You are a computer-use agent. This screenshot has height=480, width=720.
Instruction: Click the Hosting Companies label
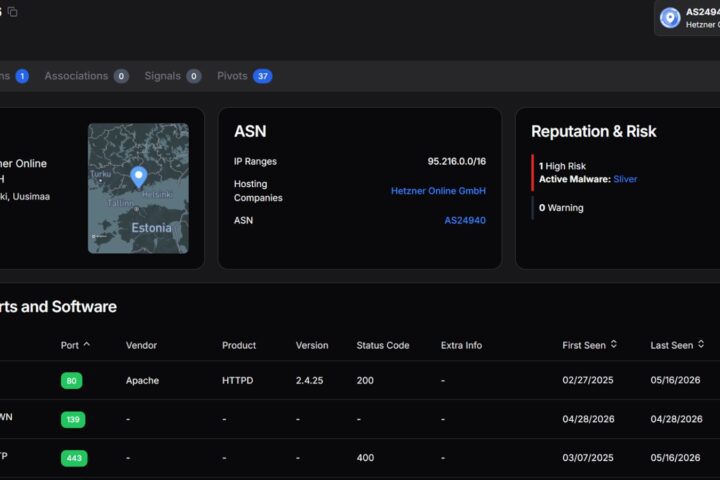tap(258, 191)
